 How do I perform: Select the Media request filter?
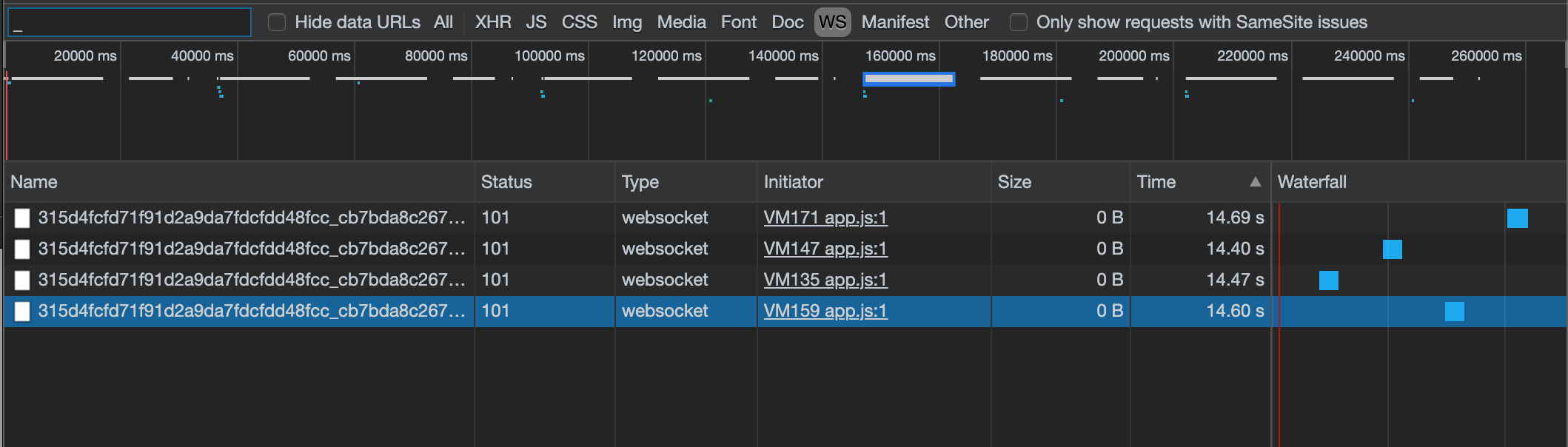tap(680, 21)
